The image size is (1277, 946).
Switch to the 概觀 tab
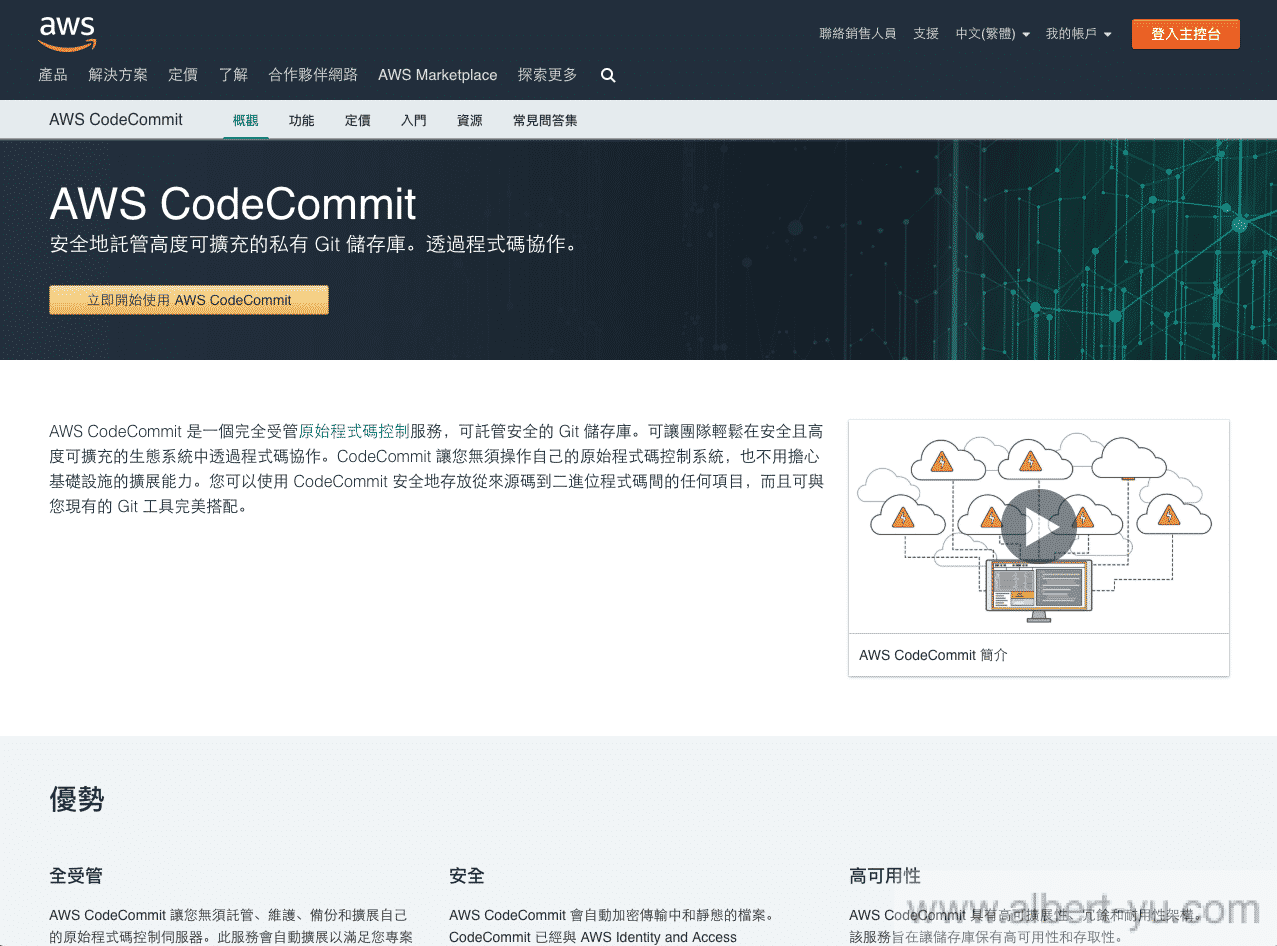pos(246,120)
